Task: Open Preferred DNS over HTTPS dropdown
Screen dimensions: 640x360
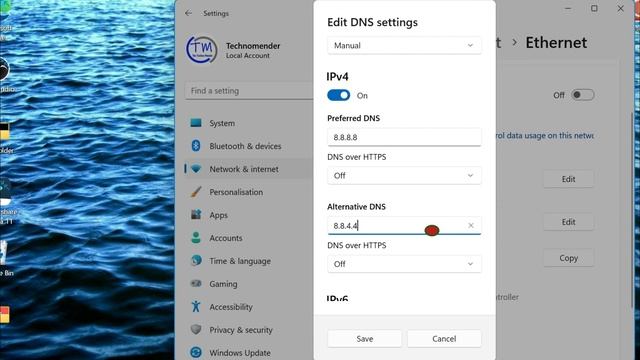Action: click(404, 176)
